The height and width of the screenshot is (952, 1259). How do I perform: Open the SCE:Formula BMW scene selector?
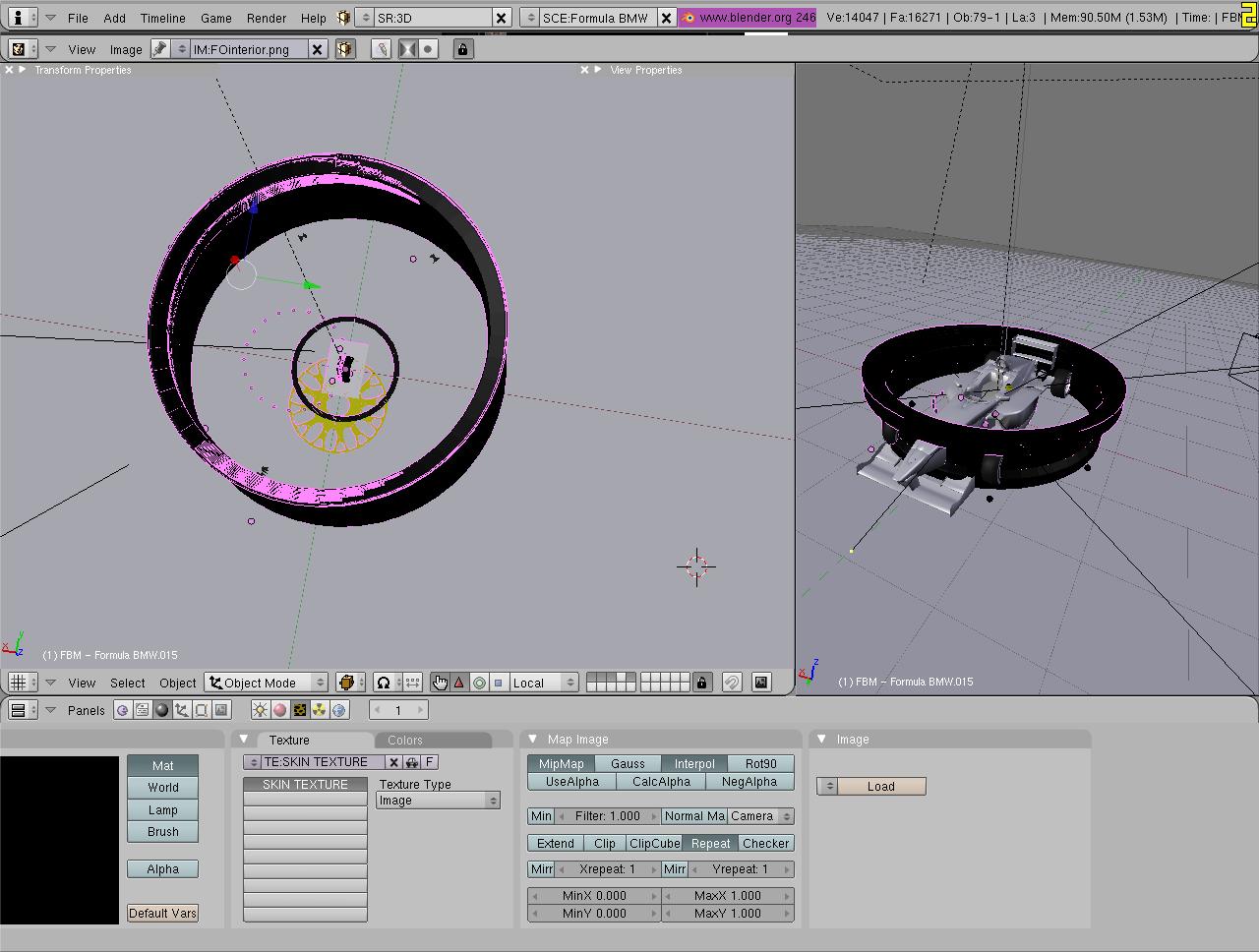pos(528,18)
